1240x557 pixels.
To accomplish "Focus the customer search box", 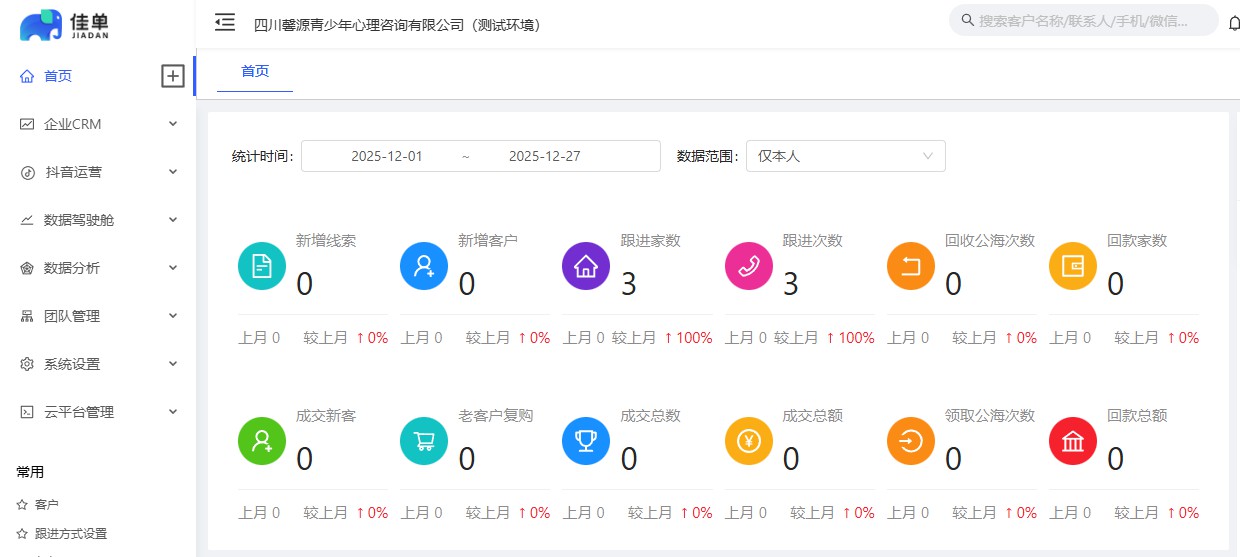I will pos(1084,20).
